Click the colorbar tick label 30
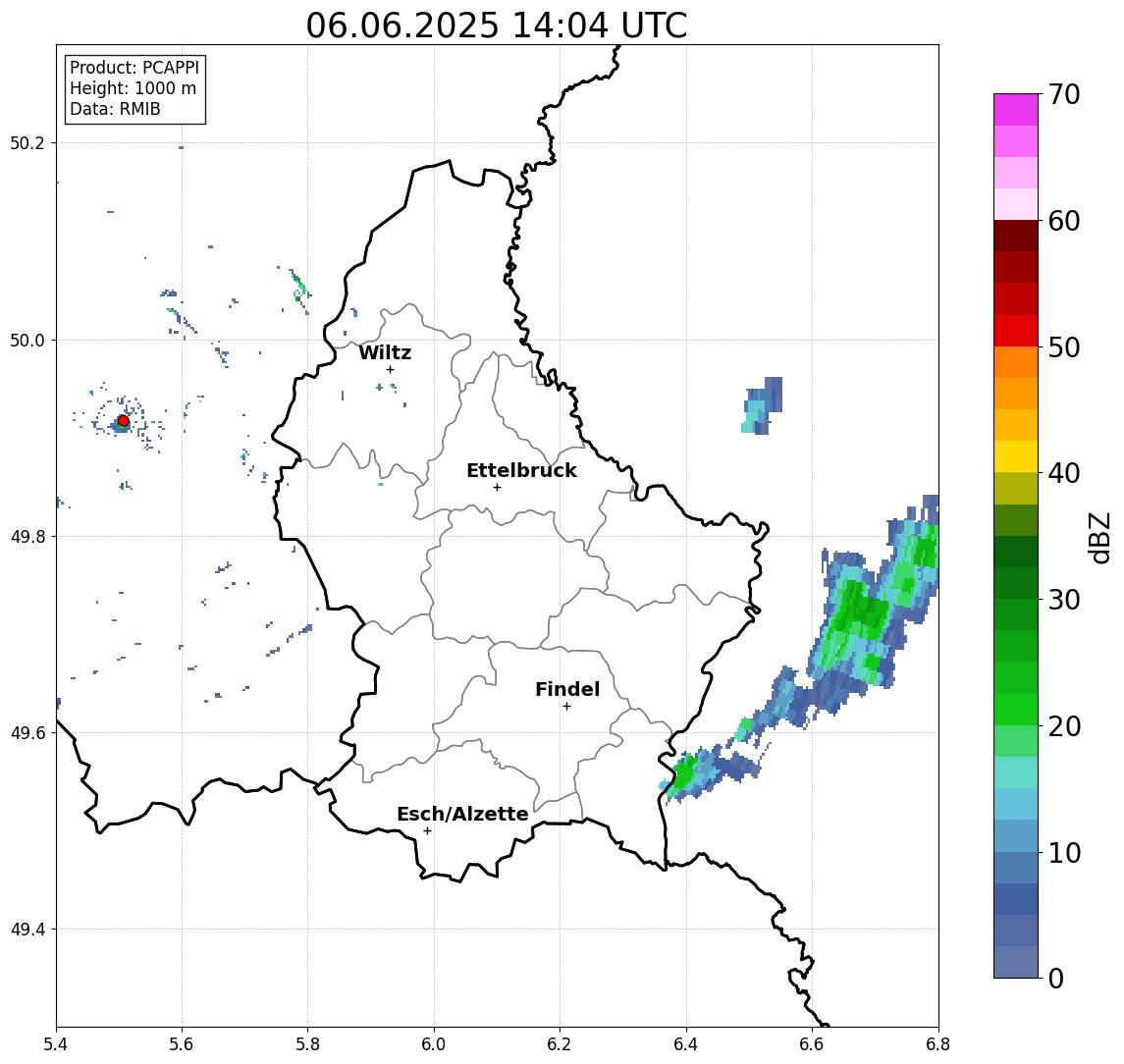The height and width of the screenshot is (1064, 1124). tap(1064, 600)
